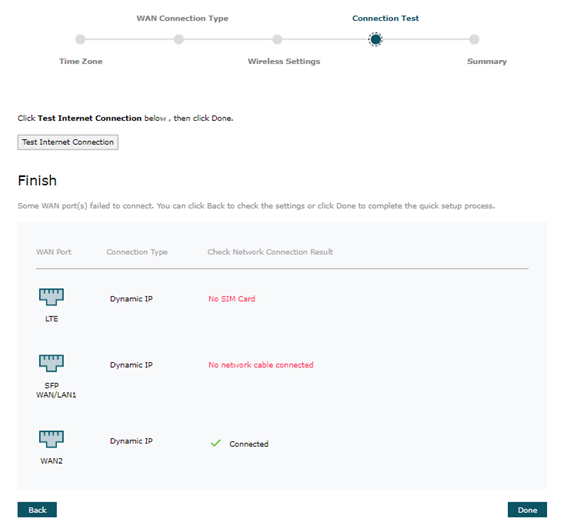Click the Check Network Connection Result header

(x=270, y=252)
